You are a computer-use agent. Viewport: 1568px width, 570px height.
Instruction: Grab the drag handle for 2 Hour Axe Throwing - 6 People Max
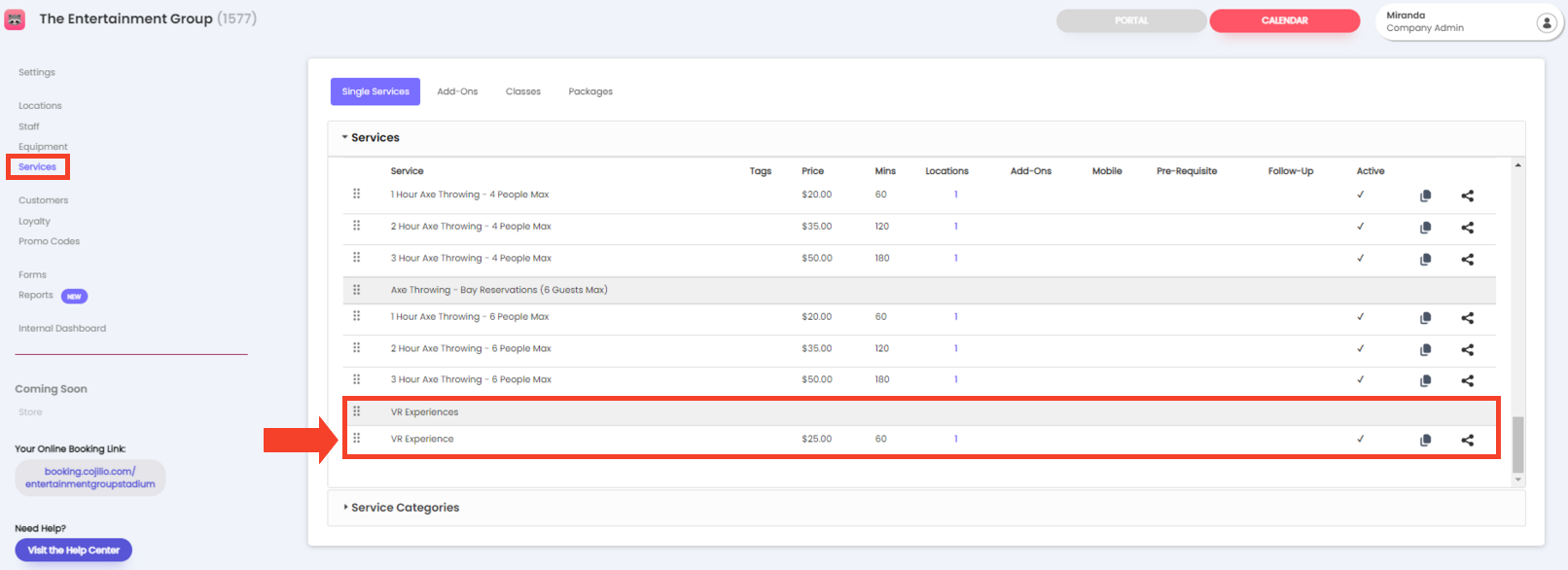(x=357, y=347)
